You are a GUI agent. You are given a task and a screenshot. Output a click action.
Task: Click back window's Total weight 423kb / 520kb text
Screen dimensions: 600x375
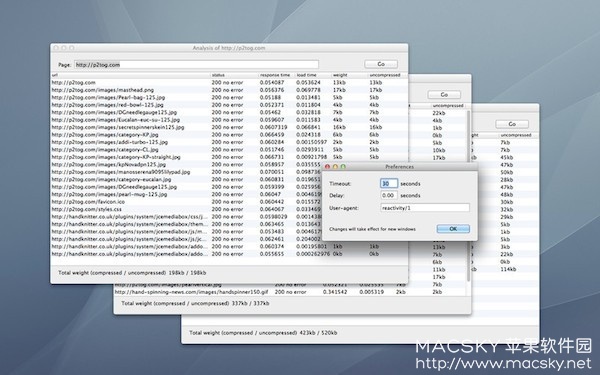click(263, 333)
